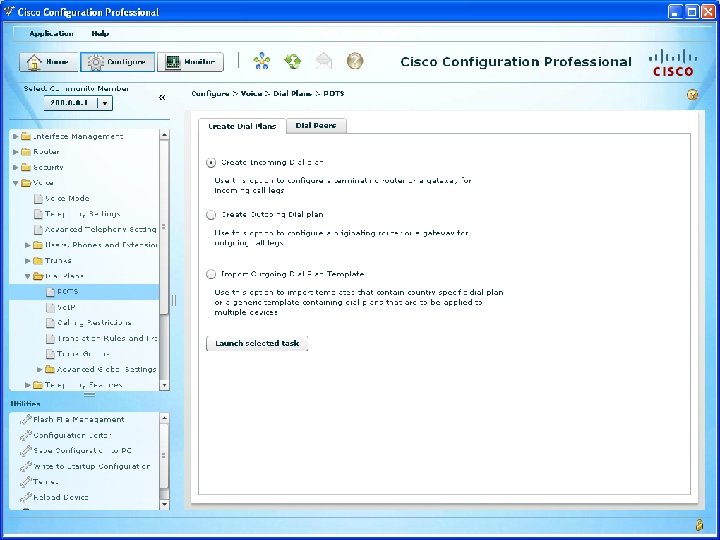This screenshot has height=540, width=720.
Task: Open the Help menu
Action: [x=100, y=34]
